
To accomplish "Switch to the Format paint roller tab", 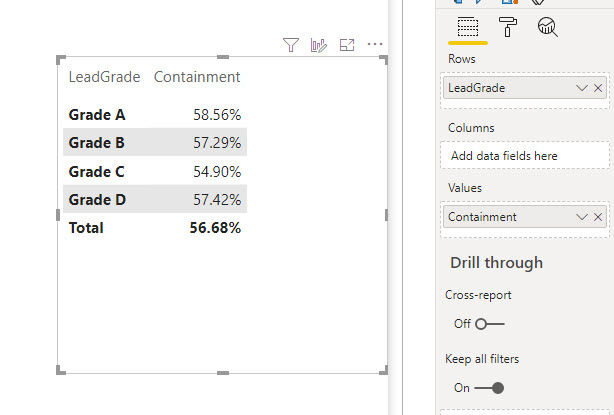I will coord(508,27).
